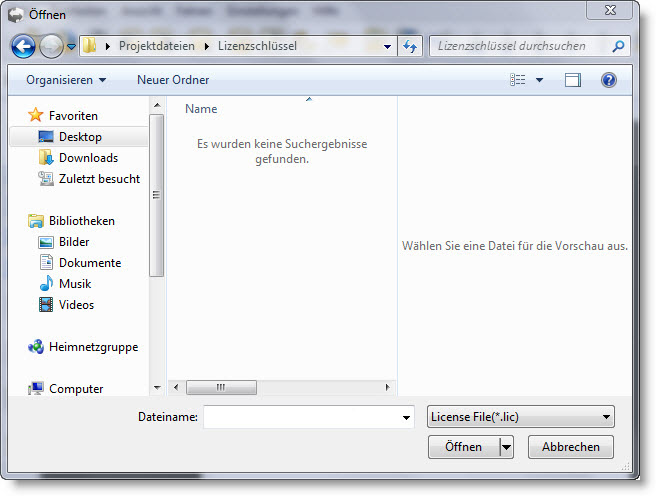Select Musik library in sidebar

(x=75, y=284)
